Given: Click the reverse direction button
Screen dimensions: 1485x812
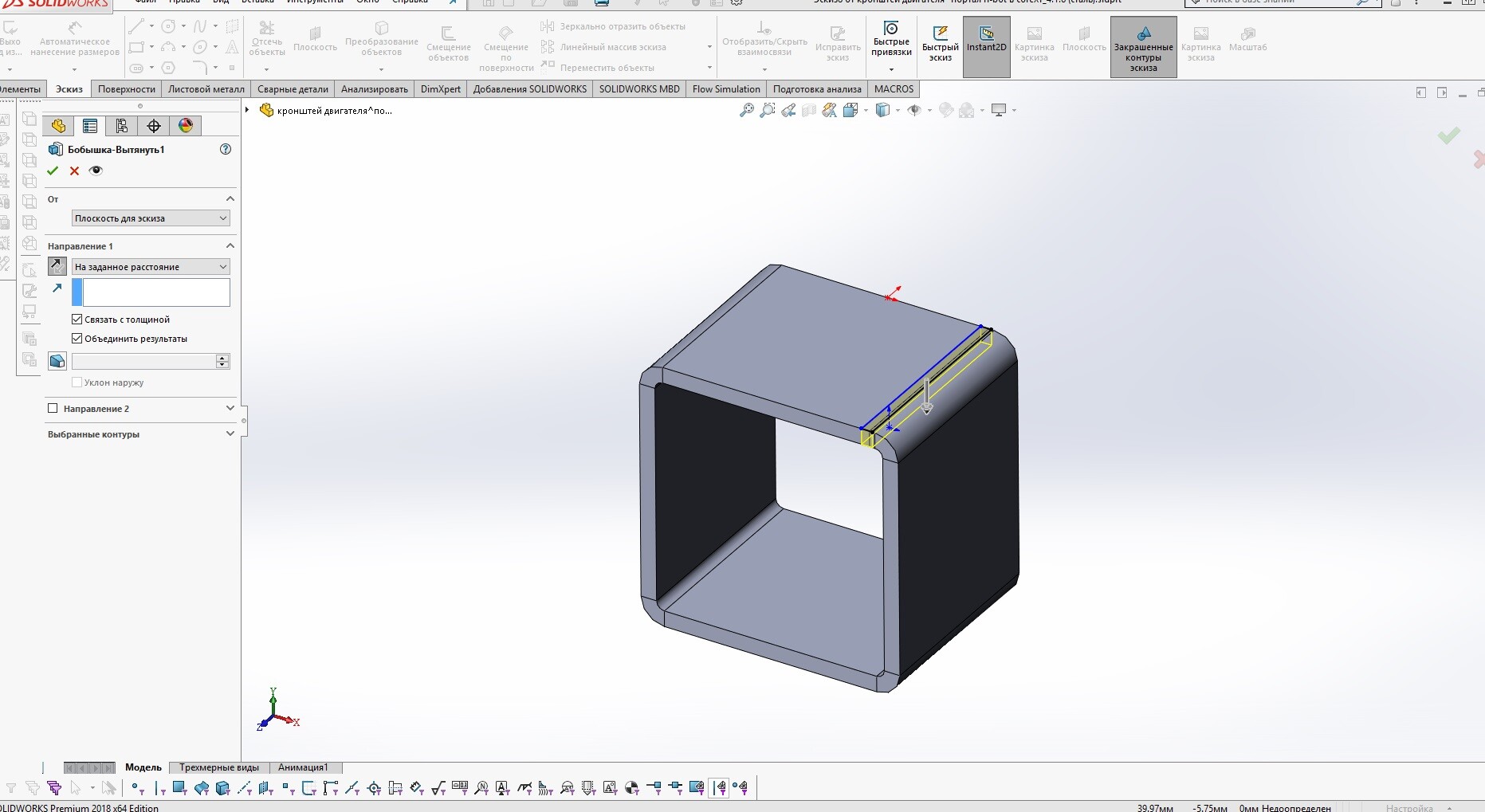Looking at the screenshot, I should point(57,266).
